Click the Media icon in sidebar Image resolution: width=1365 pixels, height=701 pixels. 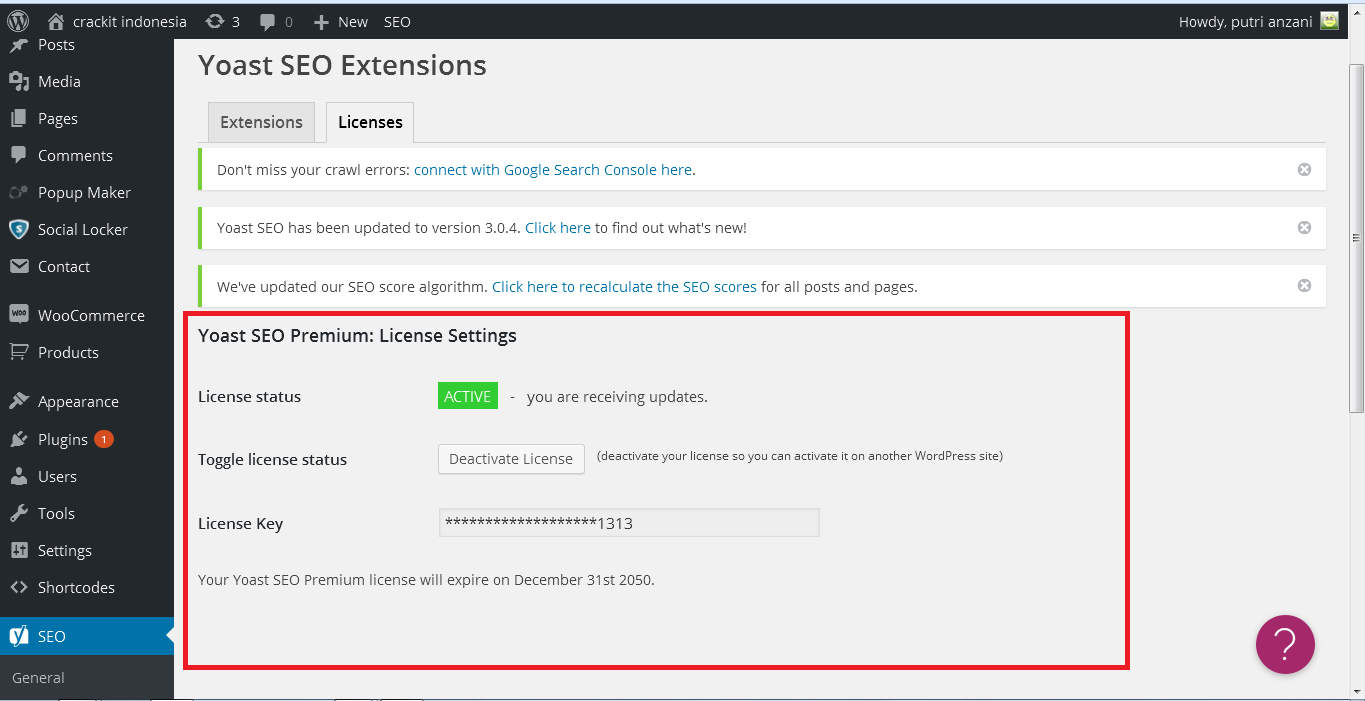[x=18, y=82]
